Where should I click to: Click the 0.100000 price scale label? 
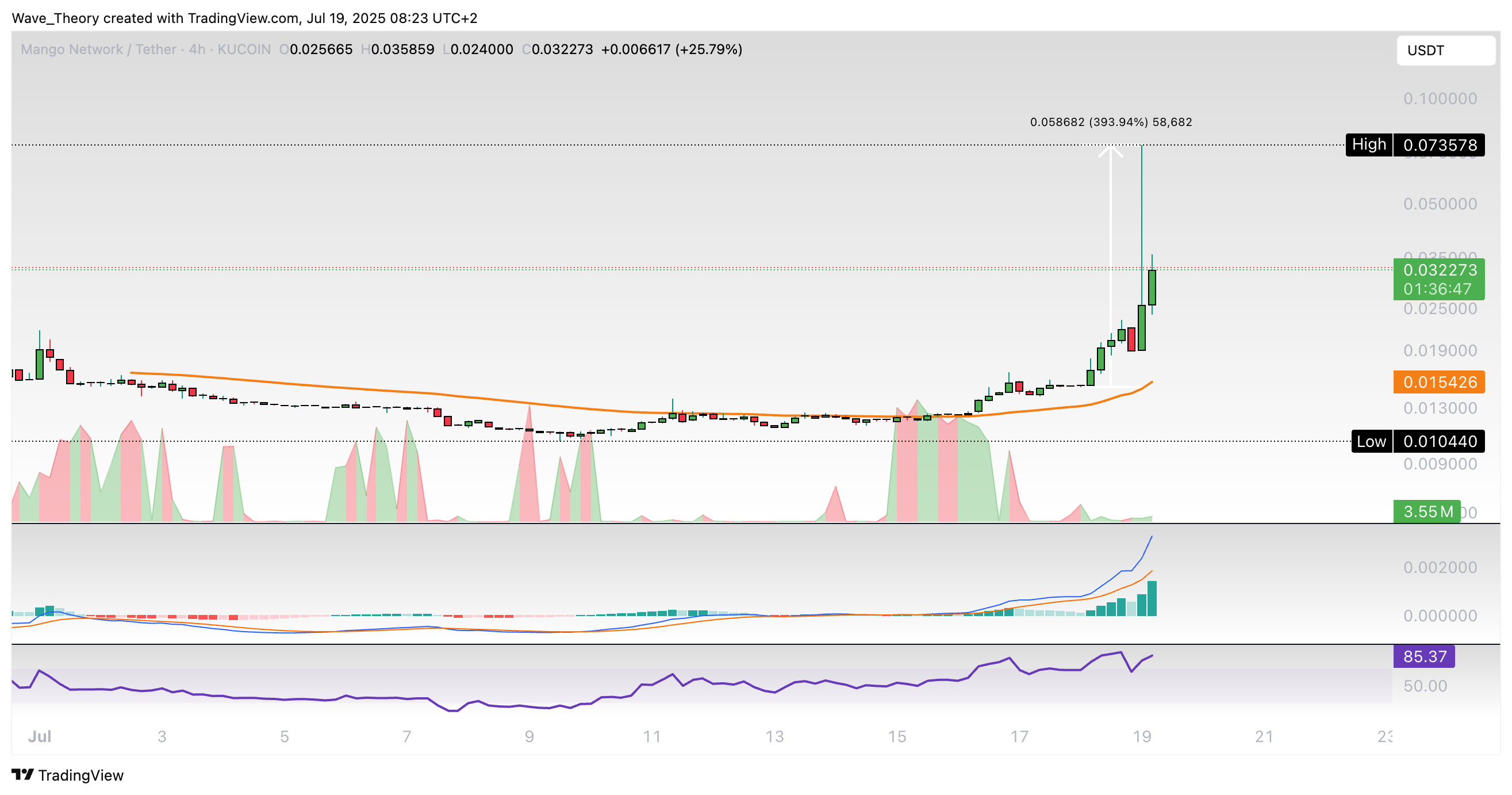click(x=1440, y=98)
